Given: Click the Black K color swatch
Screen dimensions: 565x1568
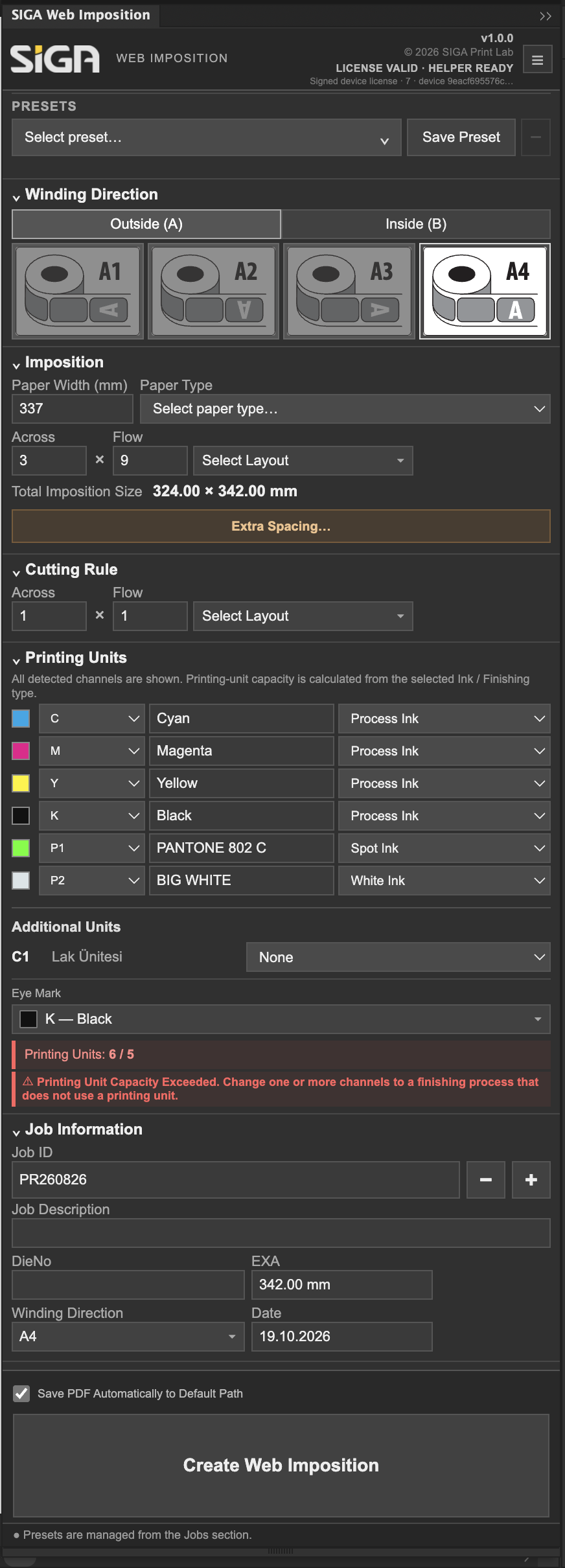Looking at the screenshot, I should [21, 816].
